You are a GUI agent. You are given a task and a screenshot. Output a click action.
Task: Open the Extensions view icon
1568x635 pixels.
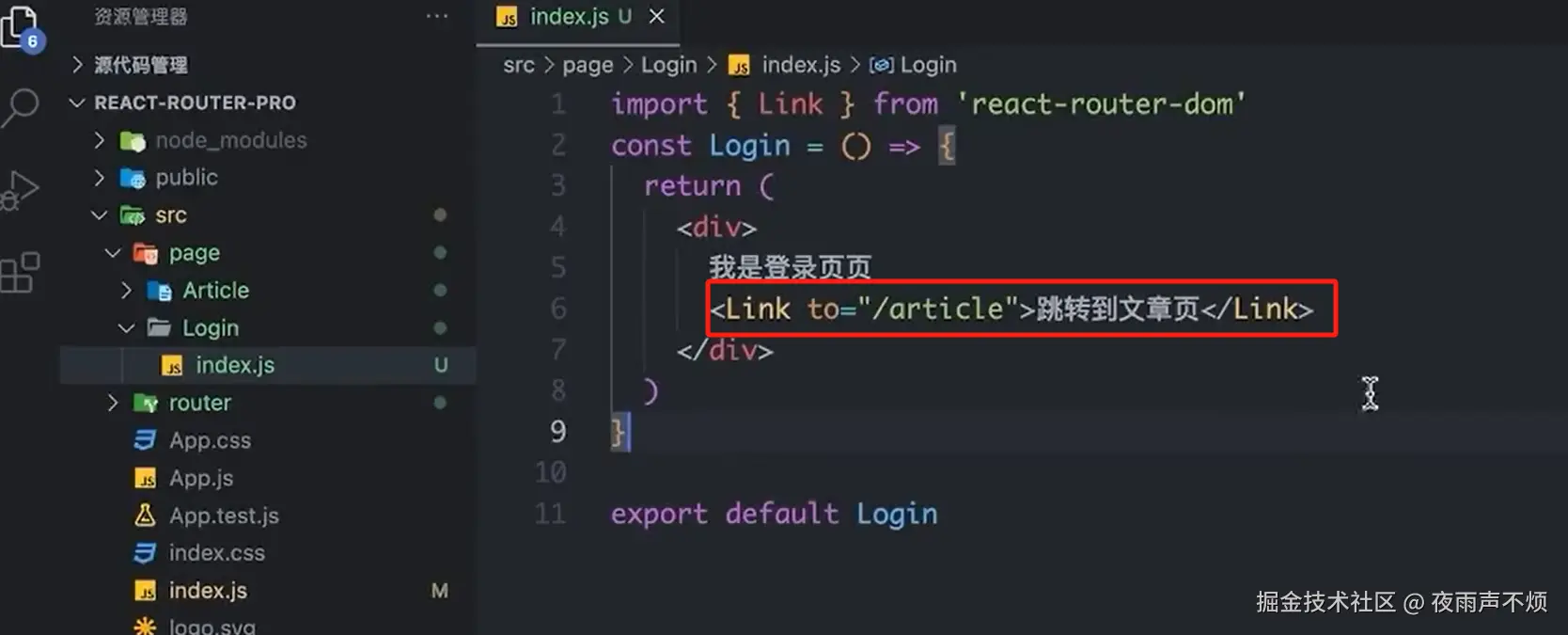coord(21,273)
